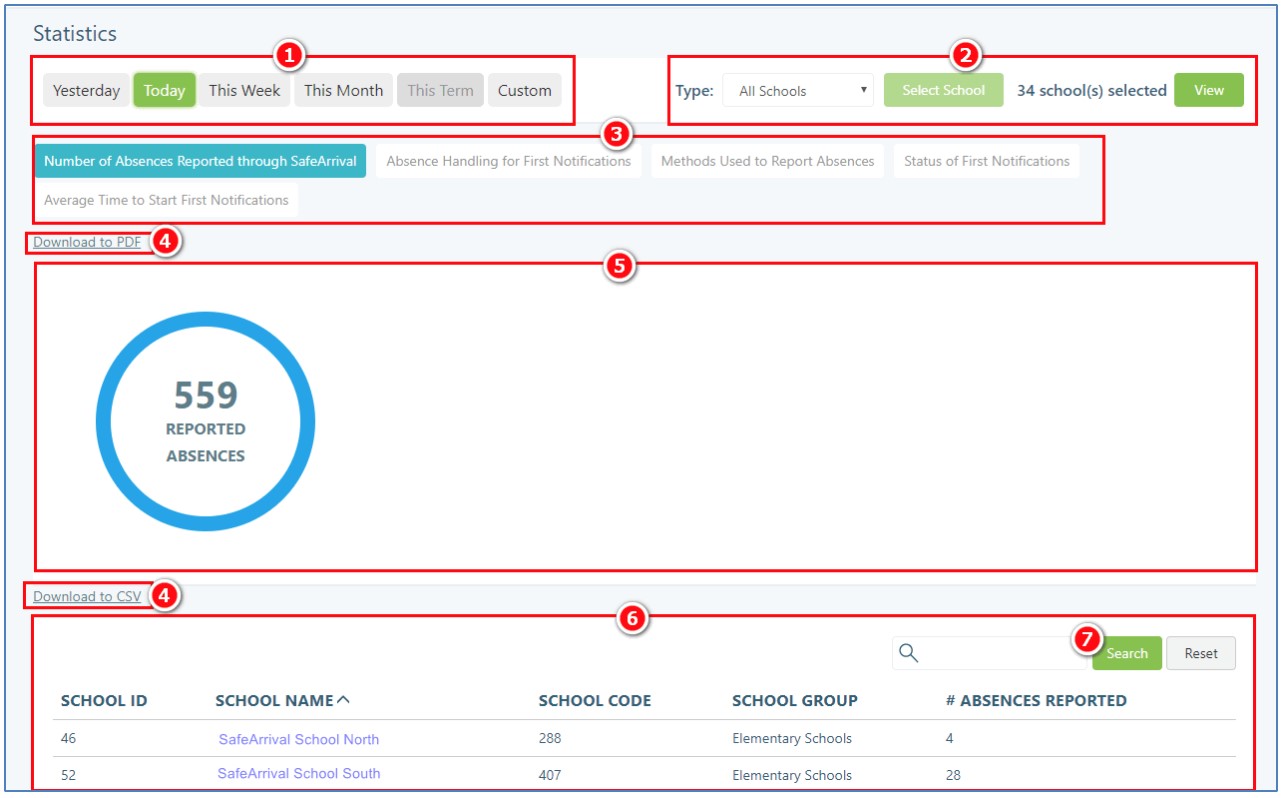The image size is (1286, 798).
Task: Click the School Name sort arrow
Action: click(344, 700)
